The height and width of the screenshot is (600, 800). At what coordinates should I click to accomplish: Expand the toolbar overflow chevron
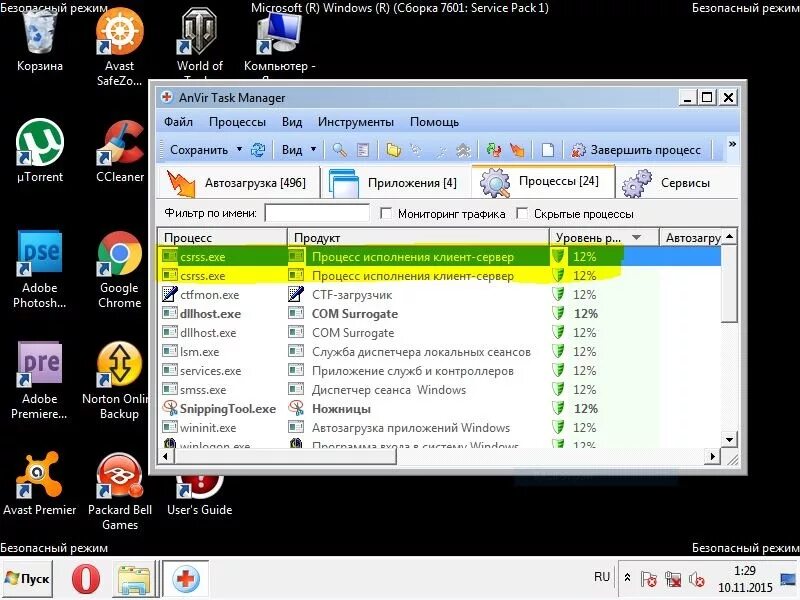point(732,144)
